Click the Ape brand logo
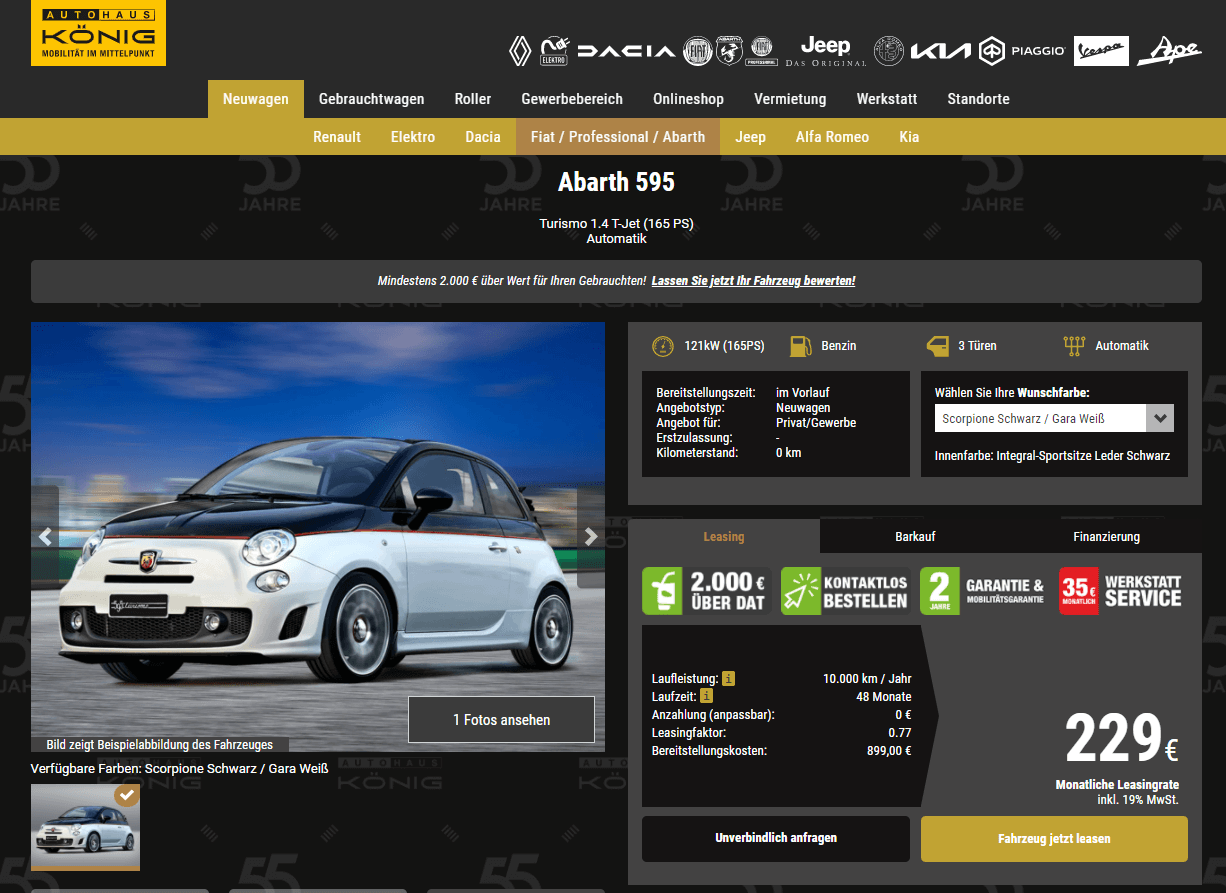 1169,50
